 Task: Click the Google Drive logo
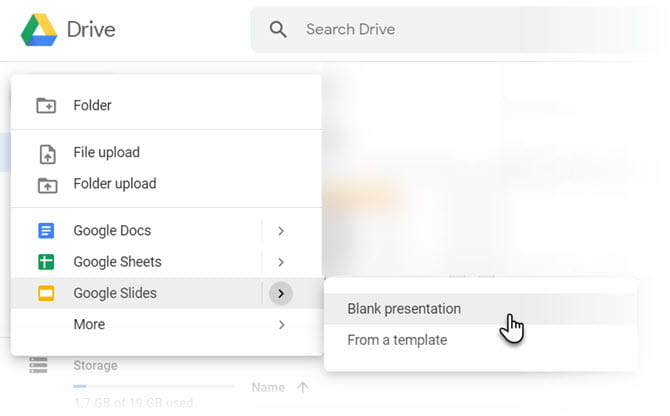click(x=39, y=29)
